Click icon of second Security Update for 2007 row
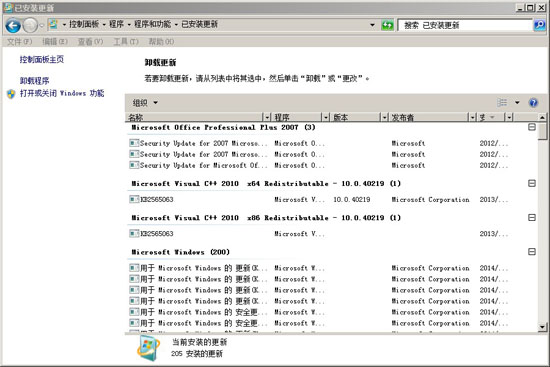Image resolution: width=550 pixels, height=367 pixels. (134, 154)
